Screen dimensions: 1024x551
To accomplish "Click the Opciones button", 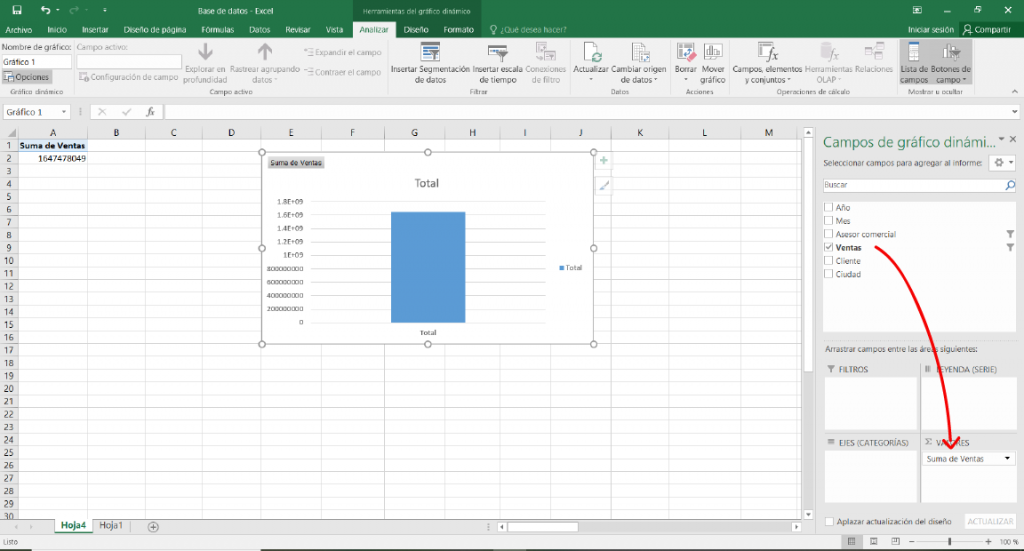I will 27,77.
